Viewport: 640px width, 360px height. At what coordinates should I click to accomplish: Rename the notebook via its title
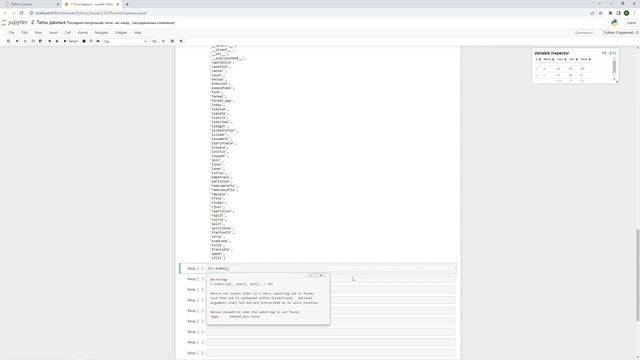48,22
